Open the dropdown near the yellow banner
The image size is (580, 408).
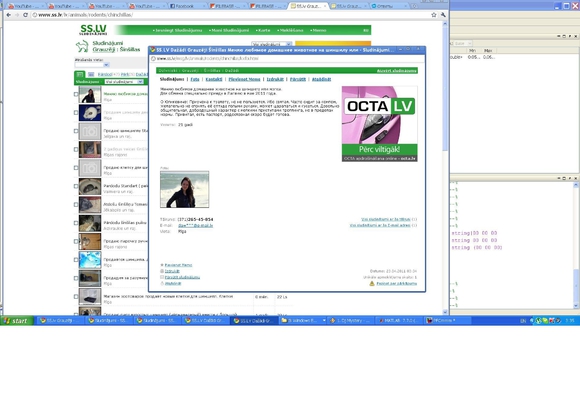[272, 44]
